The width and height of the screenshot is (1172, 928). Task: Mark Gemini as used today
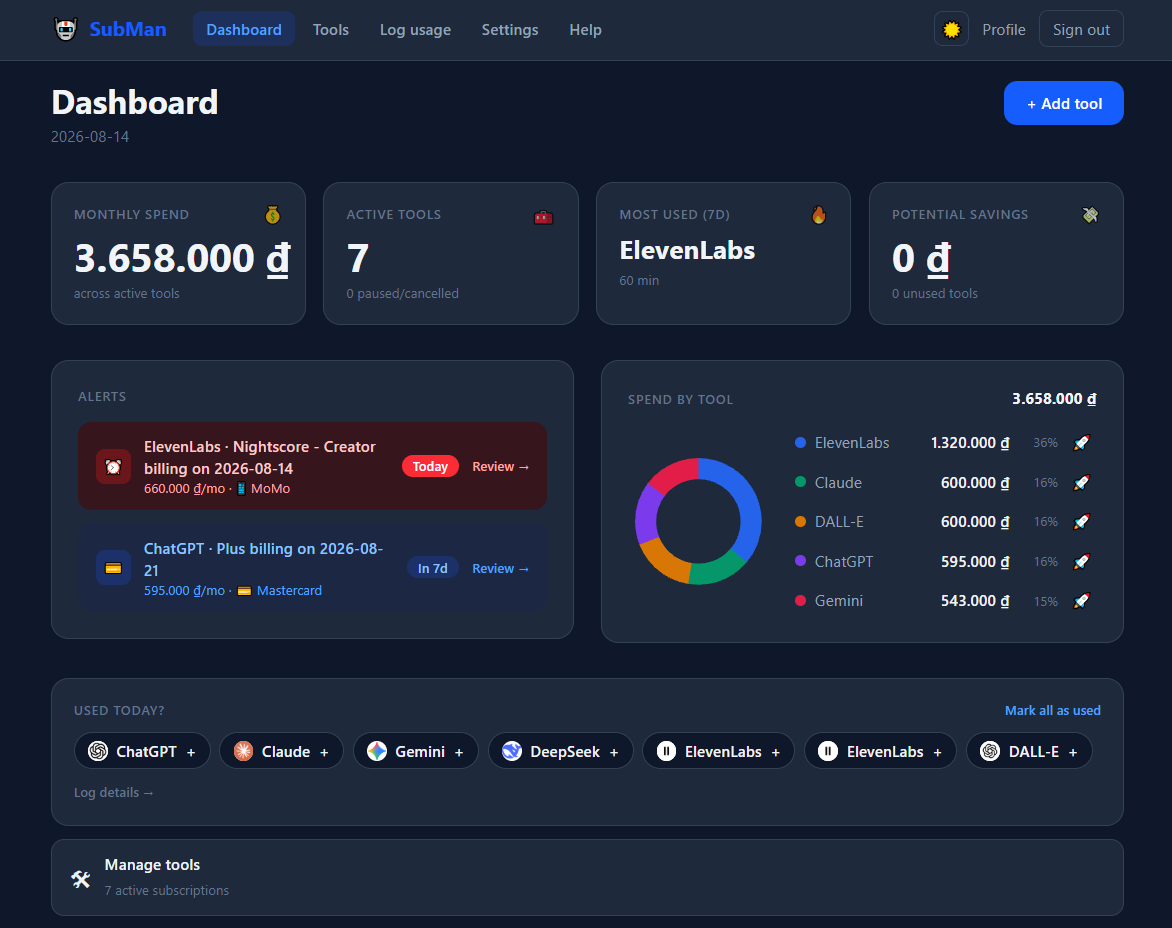(416, 751)
